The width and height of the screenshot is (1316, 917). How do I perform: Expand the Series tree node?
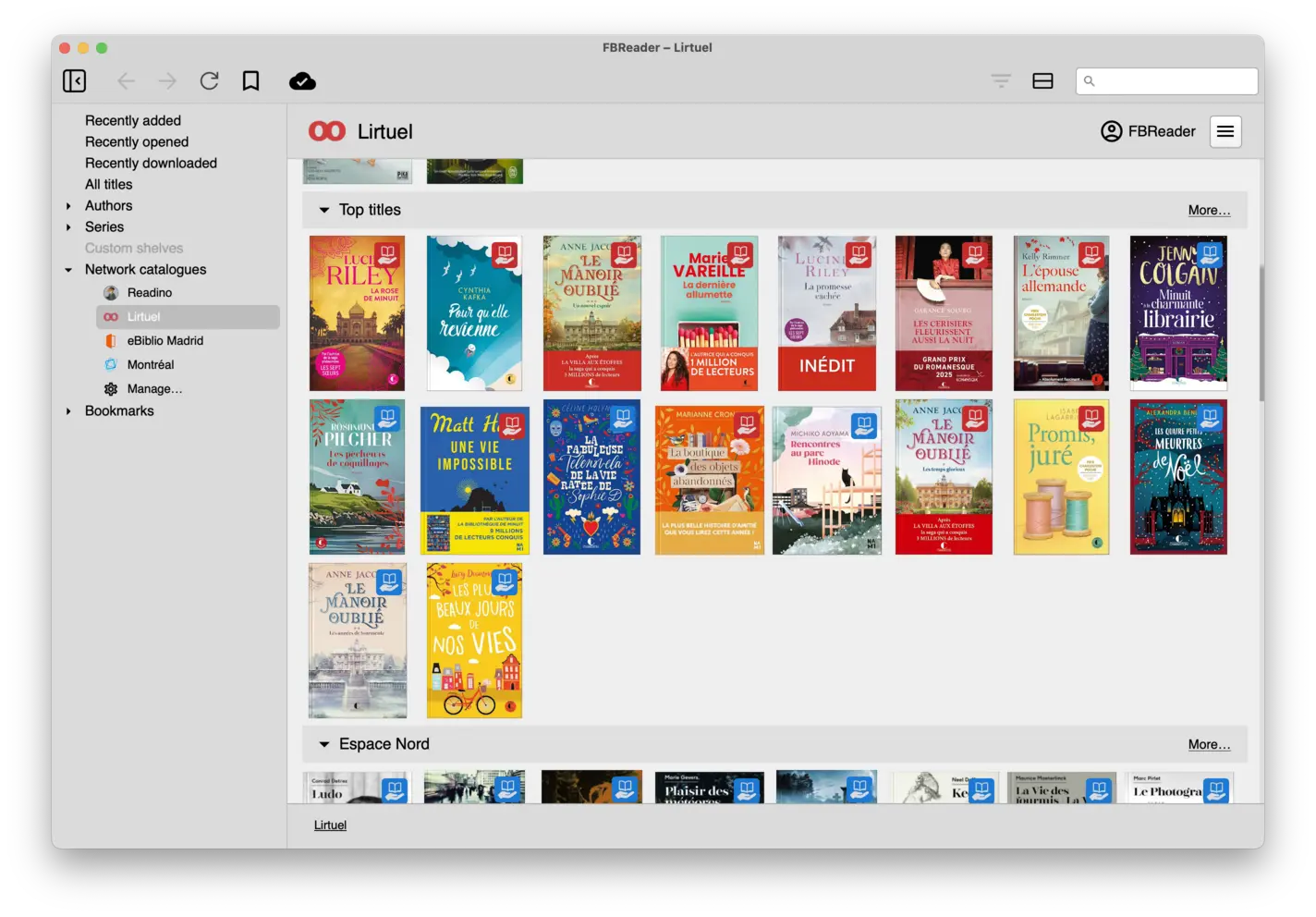(68, 227)
